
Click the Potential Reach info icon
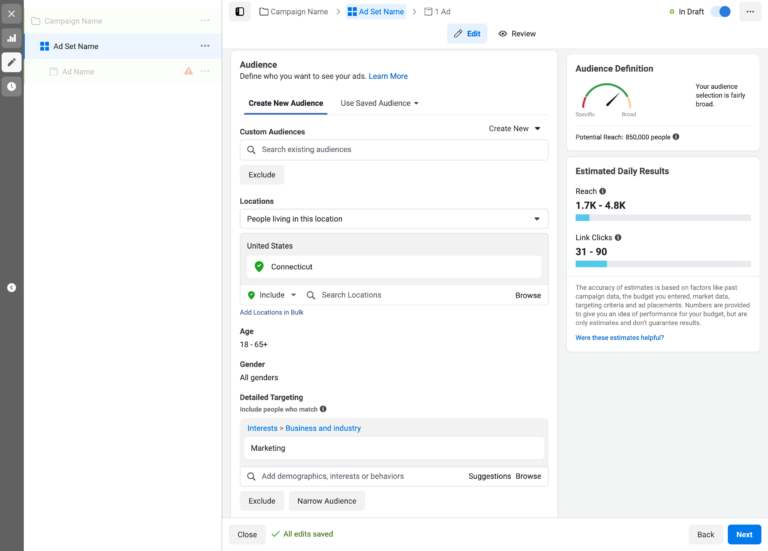click(x=676, y=137)
